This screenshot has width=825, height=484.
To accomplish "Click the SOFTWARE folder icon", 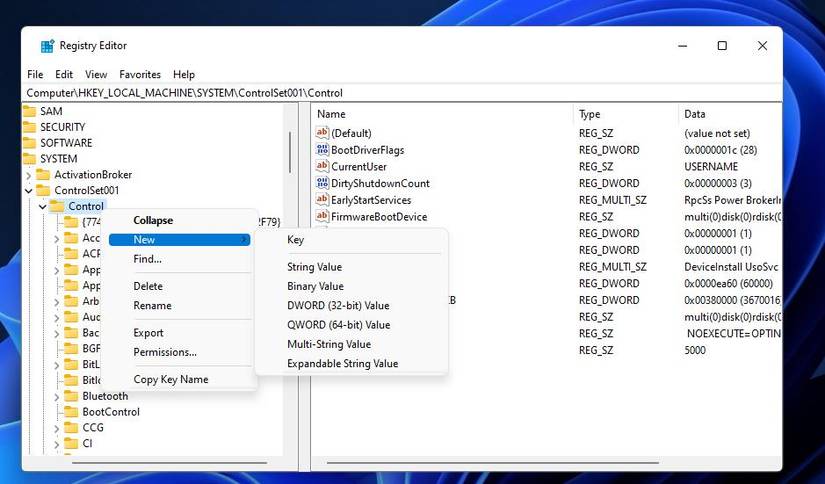I will [29, 143].
